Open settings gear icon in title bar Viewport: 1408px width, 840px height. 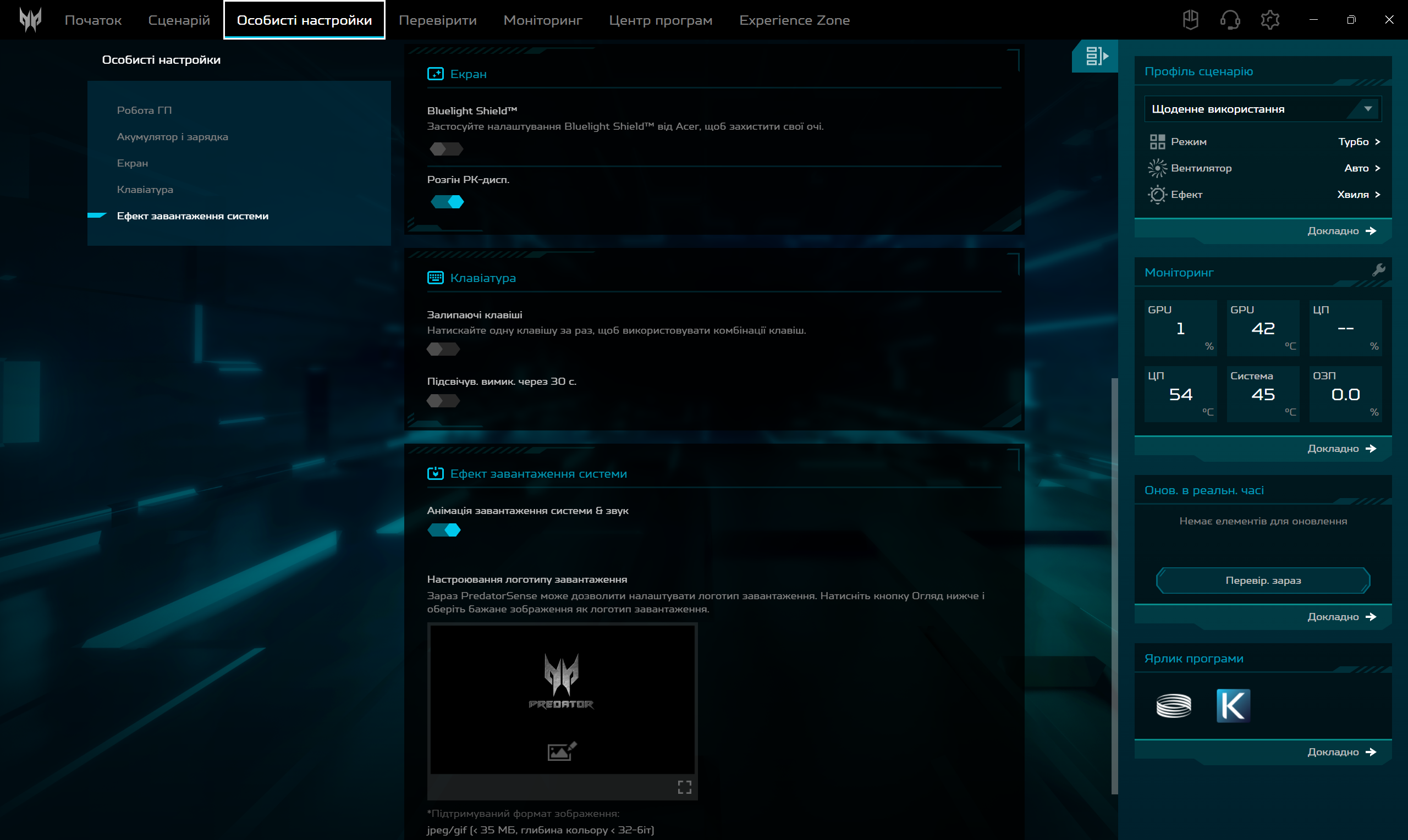click(1270, 20)
